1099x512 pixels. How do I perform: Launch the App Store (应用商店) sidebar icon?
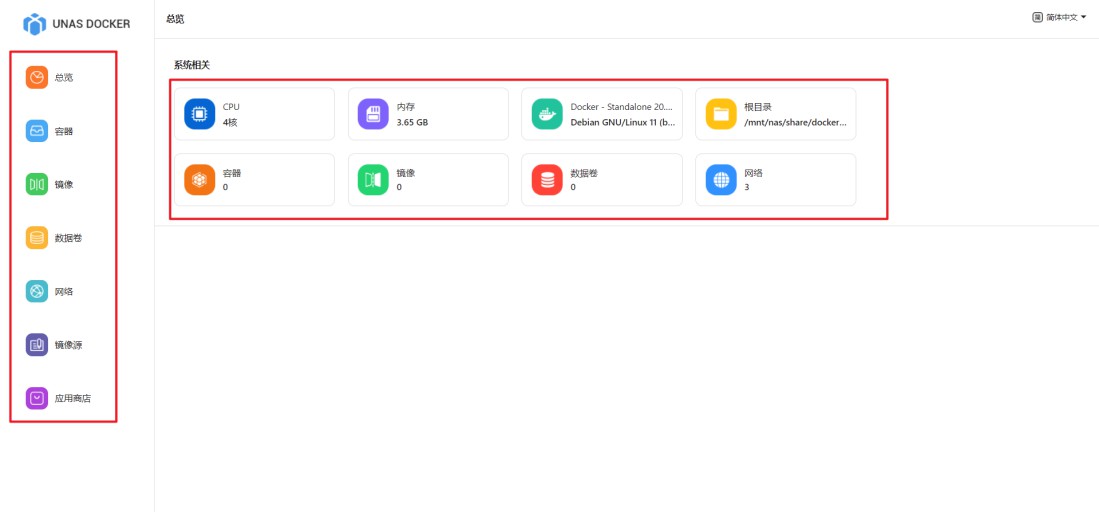[37, 398]
